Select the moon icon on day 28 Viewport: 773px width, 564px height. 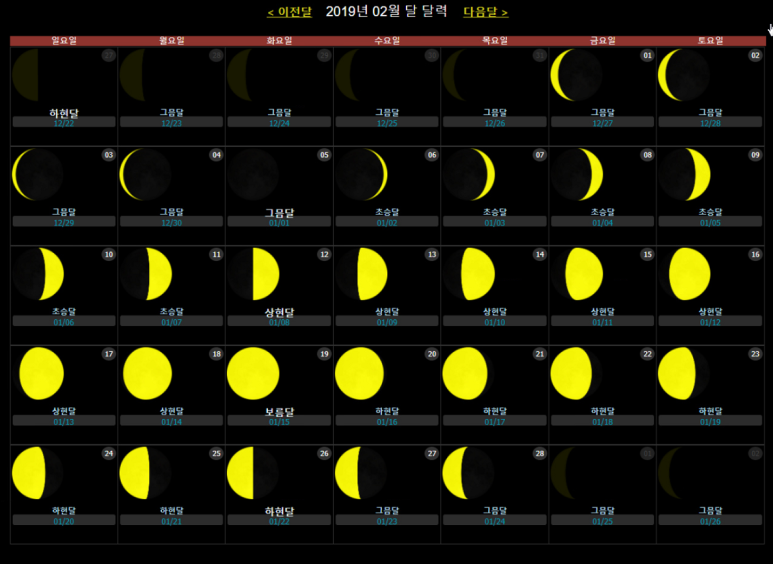(x=468, y=473)
